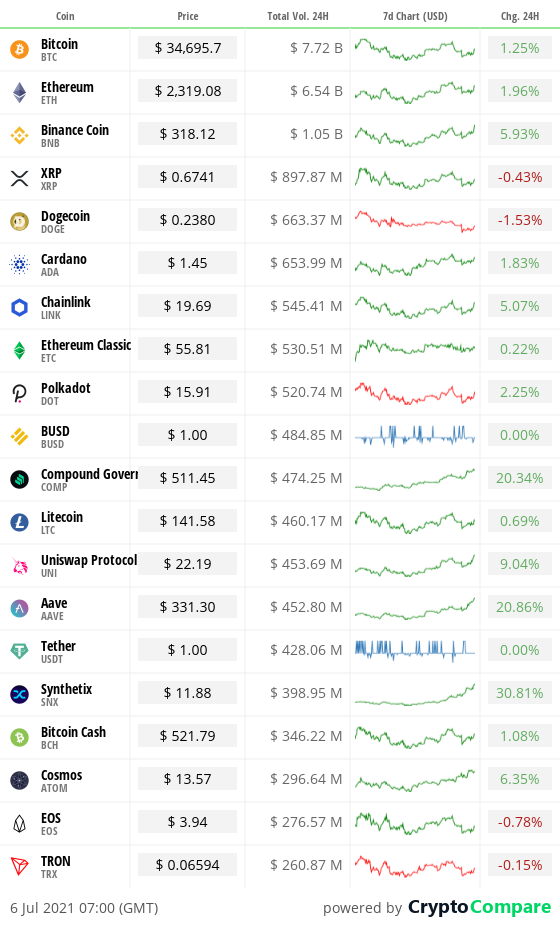560x928 pixels.
Task: Select the Chainlink hexagon icon
Action: (20, 307)
